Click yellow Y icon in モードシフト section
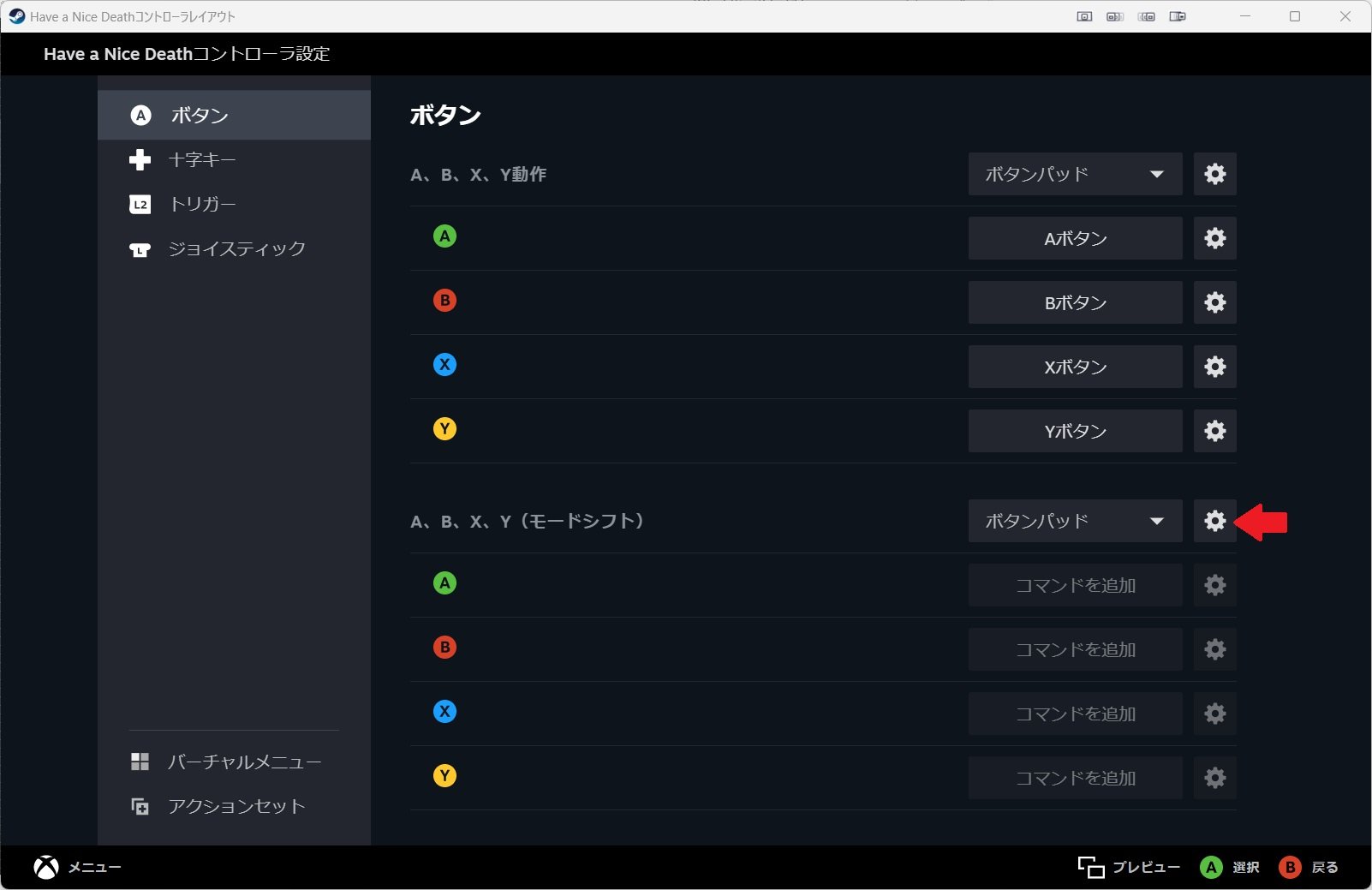 (x=444, y=776)
